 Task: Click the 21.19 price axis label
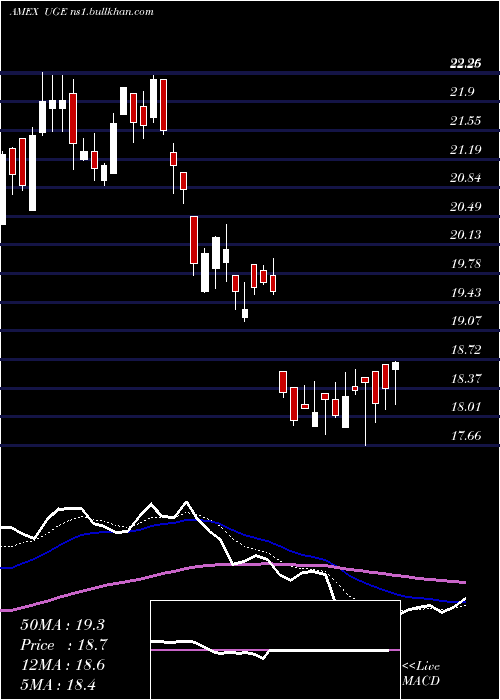click(x=466, y=150)
